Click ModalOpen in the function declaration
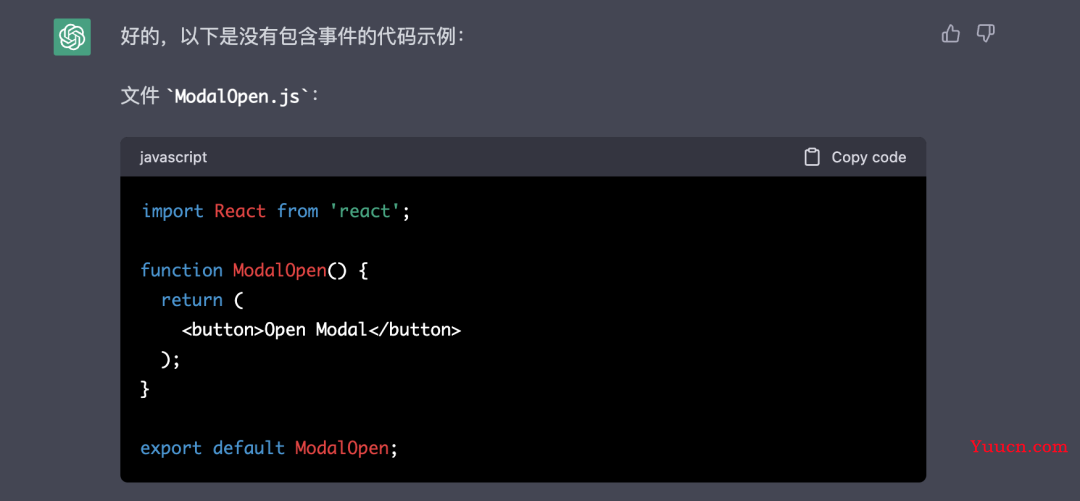The image size is (1080, 501). [x=280, y=270]
